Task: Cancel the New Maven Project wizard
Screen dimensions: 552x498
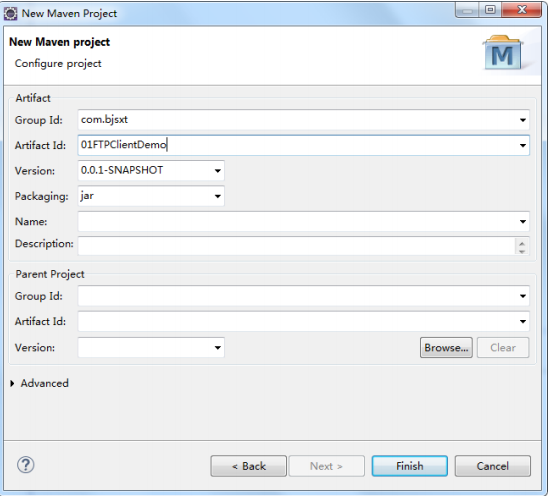Action: 493,466
